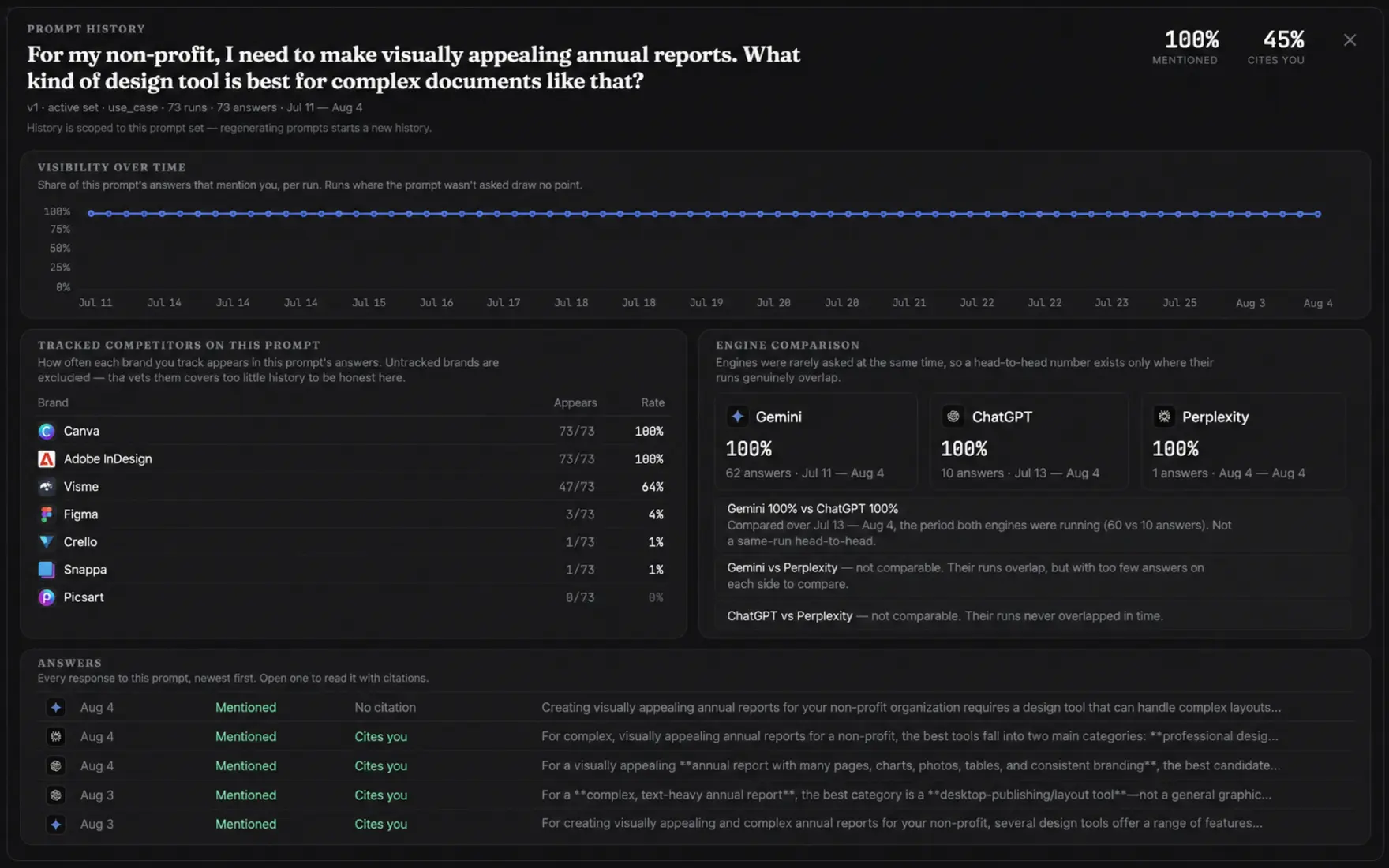1389x868 pixels.
Task: Click the 'Brand' column header
Action: (53, 402)
